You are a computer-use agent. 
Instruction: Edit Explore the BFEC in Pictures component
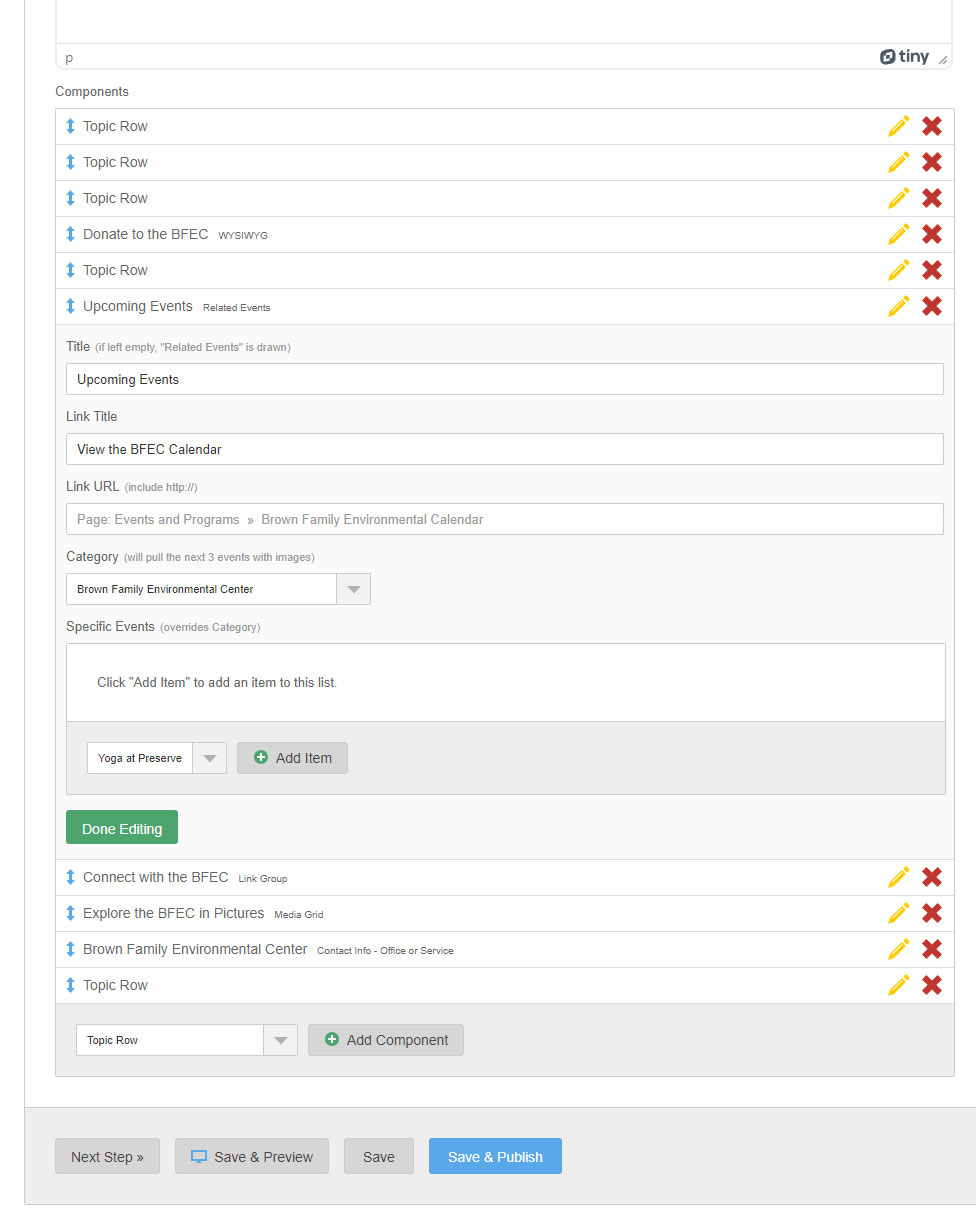pos(899,913)
